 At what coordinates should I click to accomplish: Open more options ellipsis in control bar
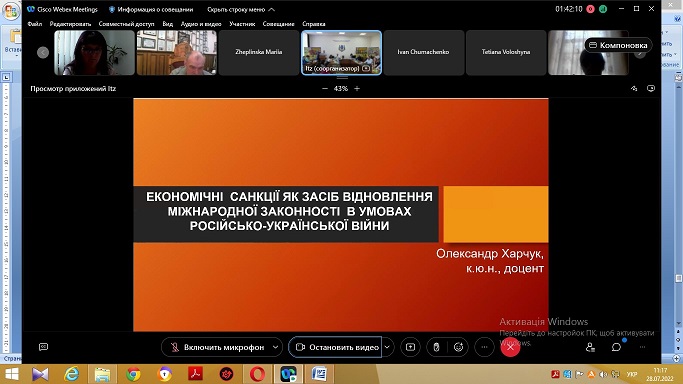(484, 347)
